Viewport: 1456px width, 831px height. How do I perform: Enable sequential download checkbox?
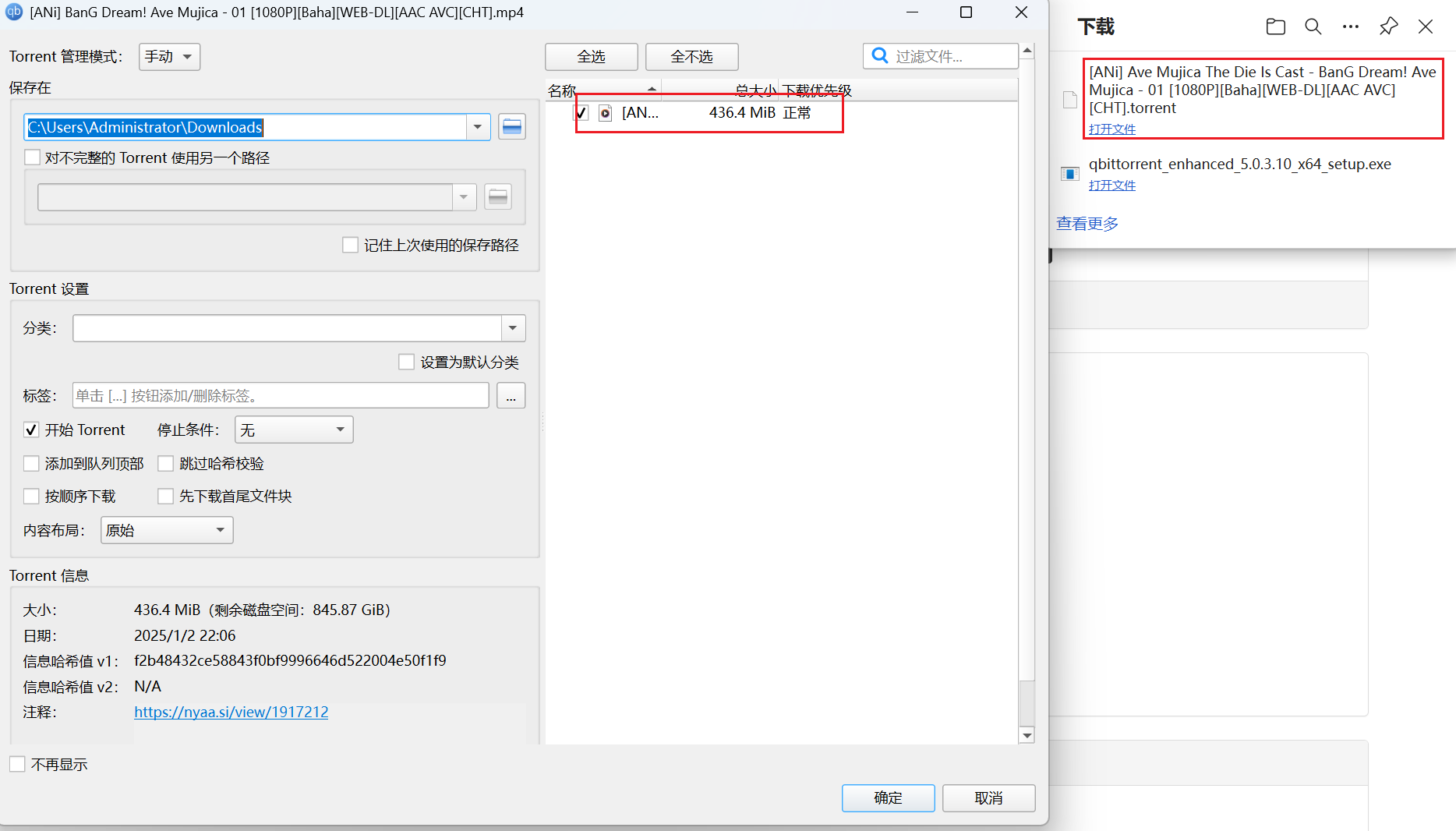(31, 496)
